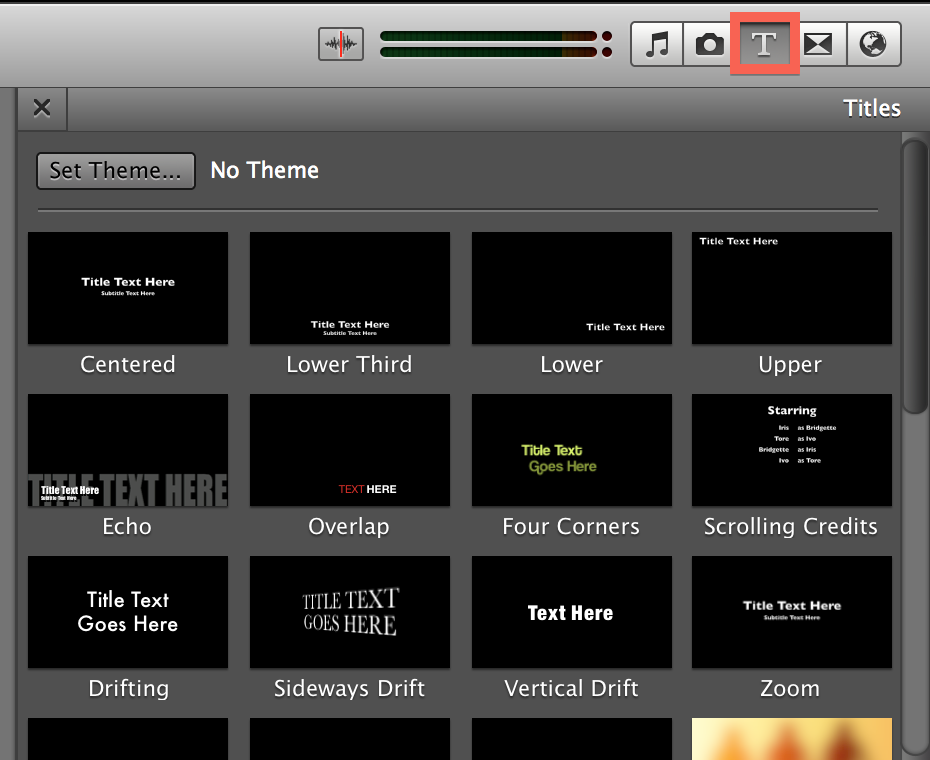Select the Echo title style
Screen dimensions: 930x760
point(128,450)
